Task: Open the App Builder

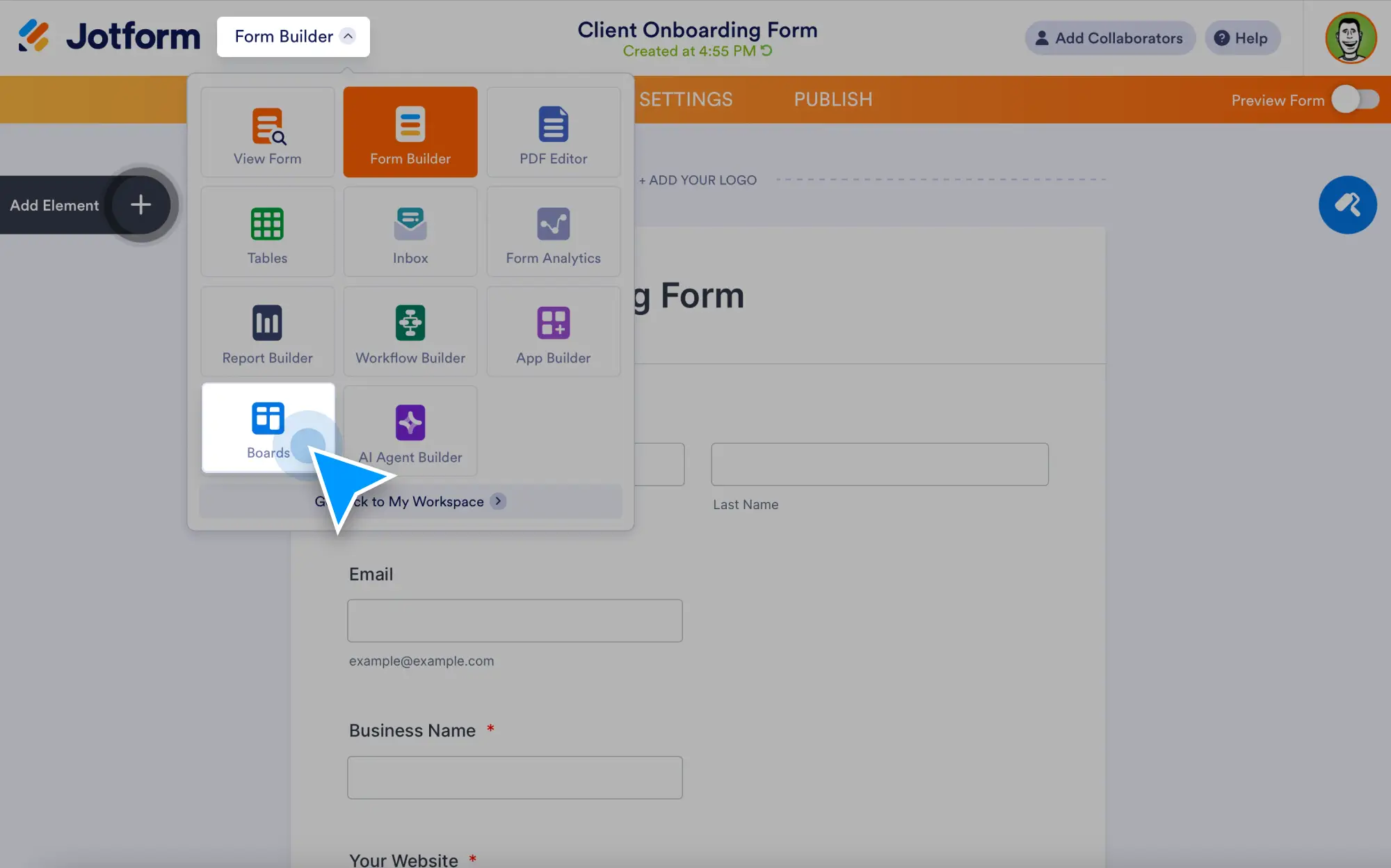Action: pyautogui.click(x=553, y=332)
